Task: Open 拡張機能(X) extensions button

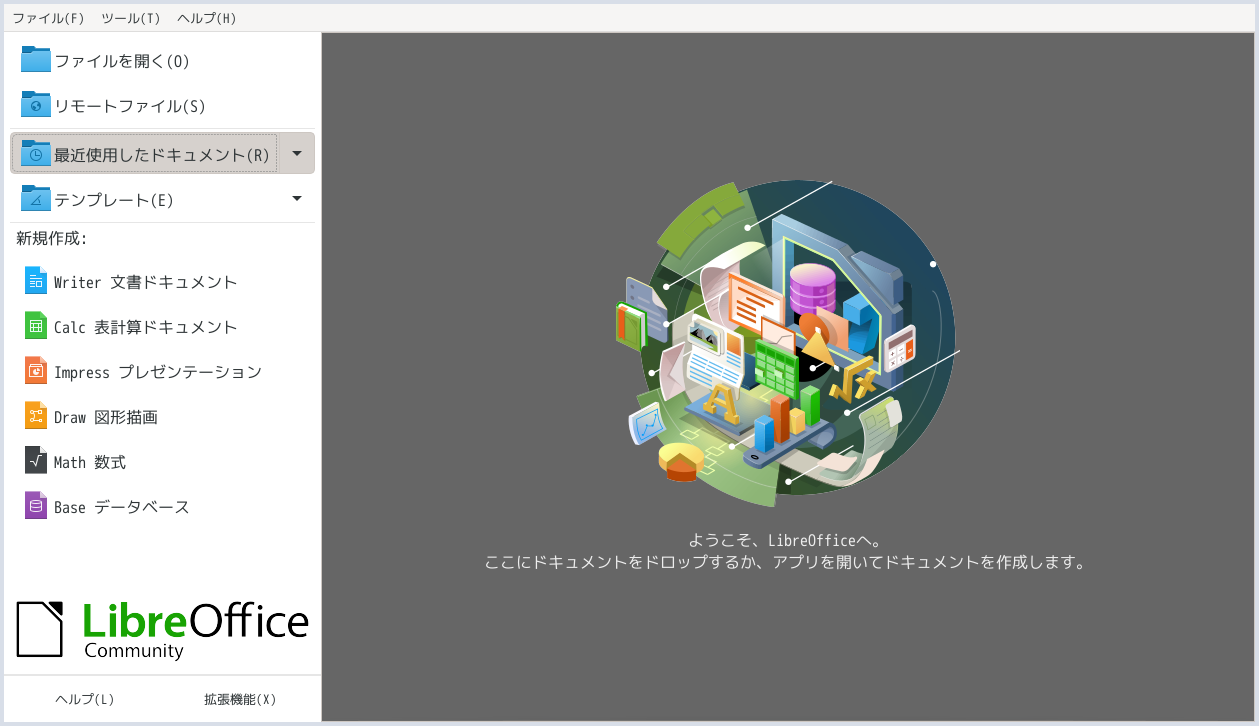Action: tap(240, 699)
